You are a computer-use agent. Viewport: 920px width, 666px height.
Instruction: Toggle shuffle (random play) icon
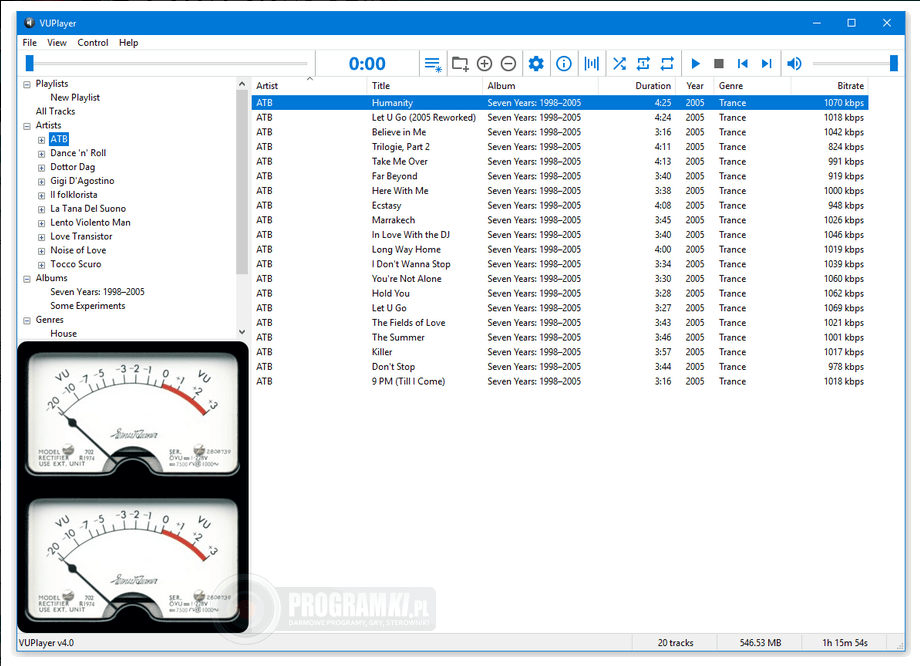point(620,64)
